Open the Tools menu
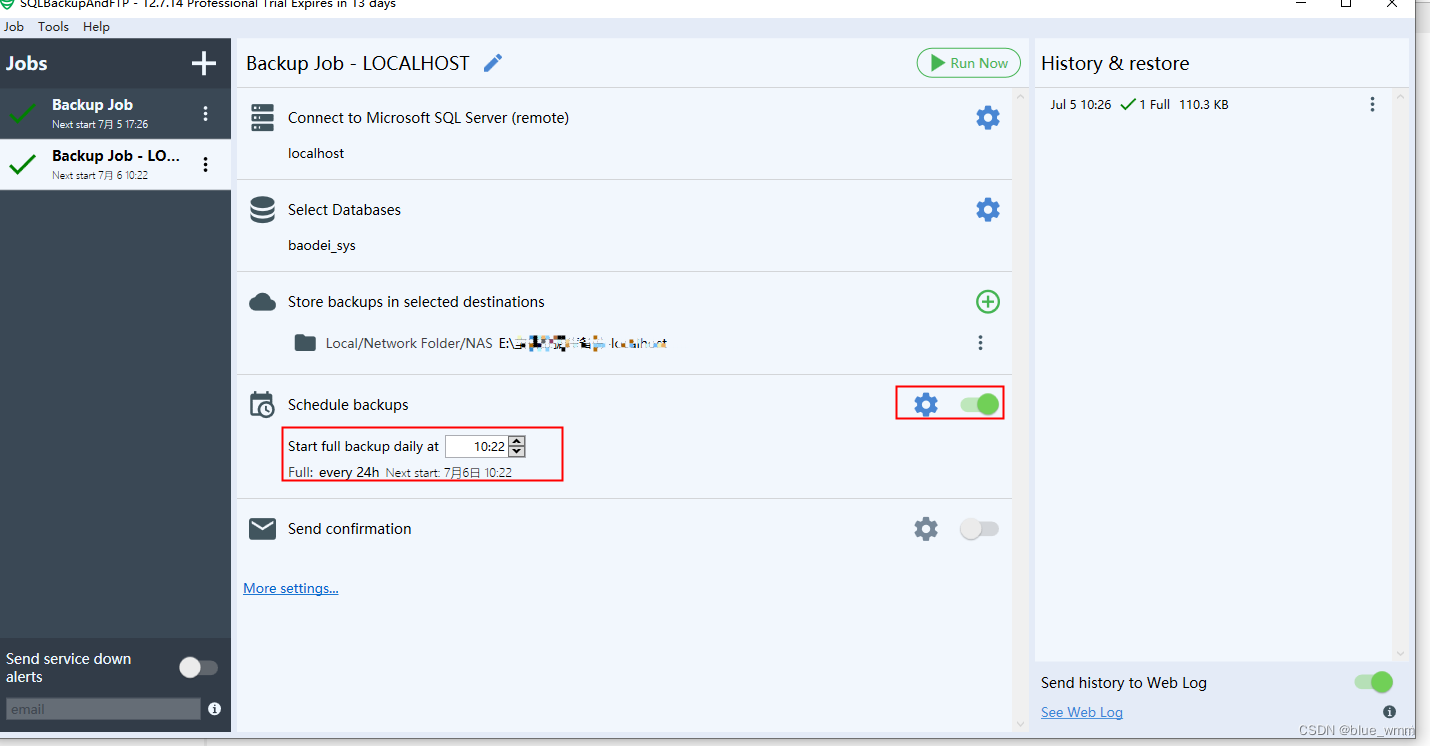Viewport: 1430px width, 746px height. pyautogui.click(x=54, y=27)
